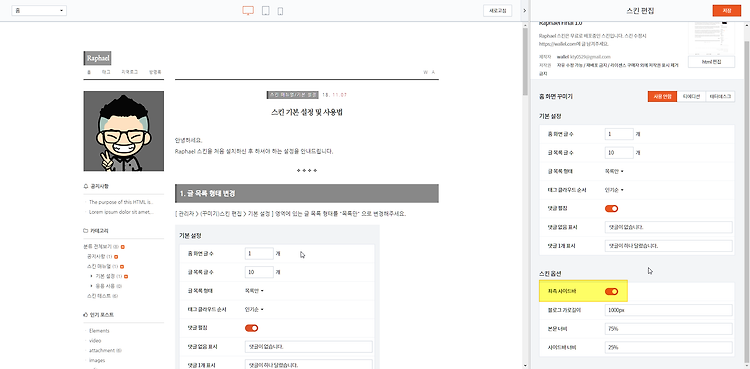
Task: Open 글 목록 형태 dropdown in preview article
Action: pyautogui.click(x=254, y=291)
